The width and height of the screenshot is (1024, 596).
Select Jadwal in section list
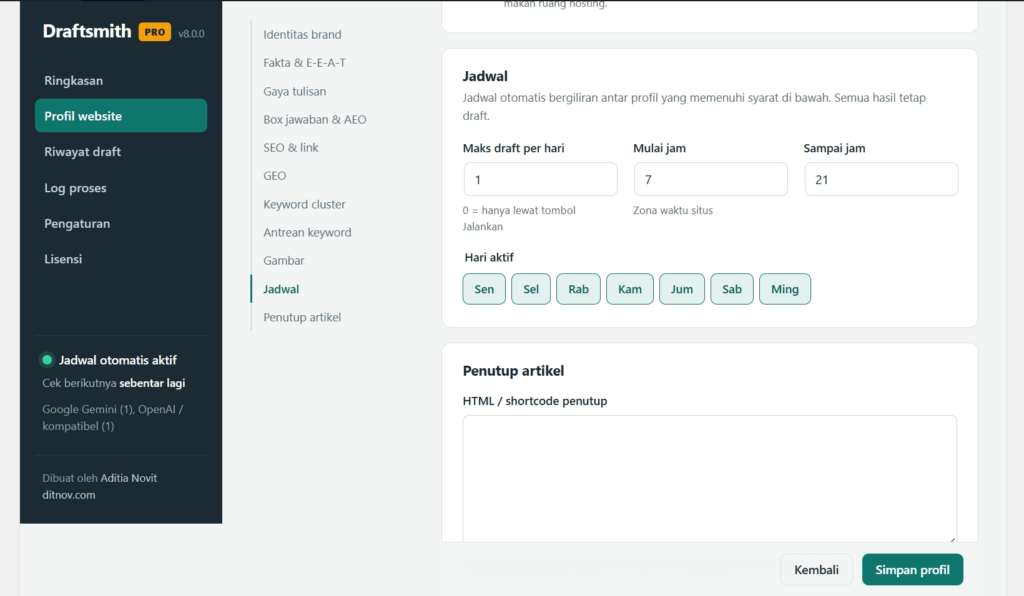pyautogui.click(x=281, y=289)
